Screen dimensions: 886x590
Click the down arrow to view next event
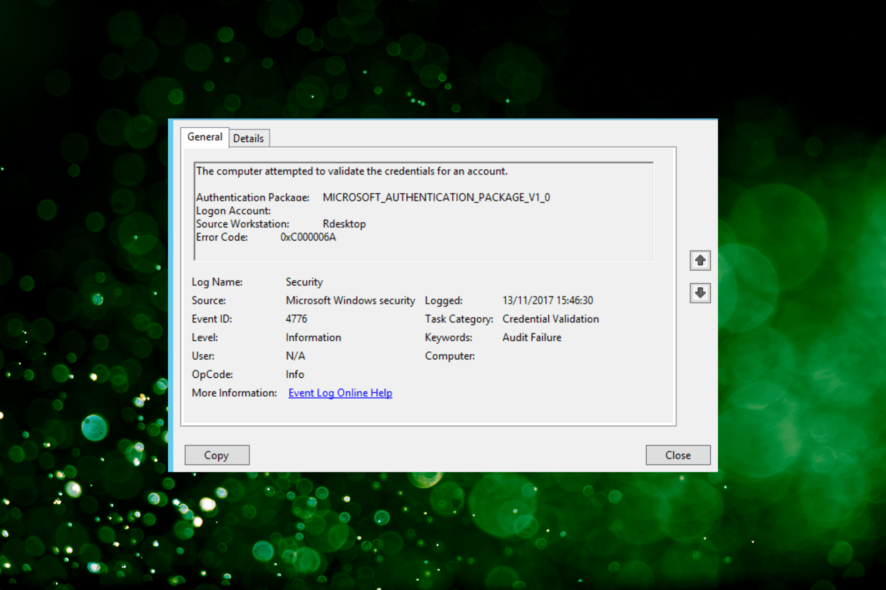click(700, 292)
